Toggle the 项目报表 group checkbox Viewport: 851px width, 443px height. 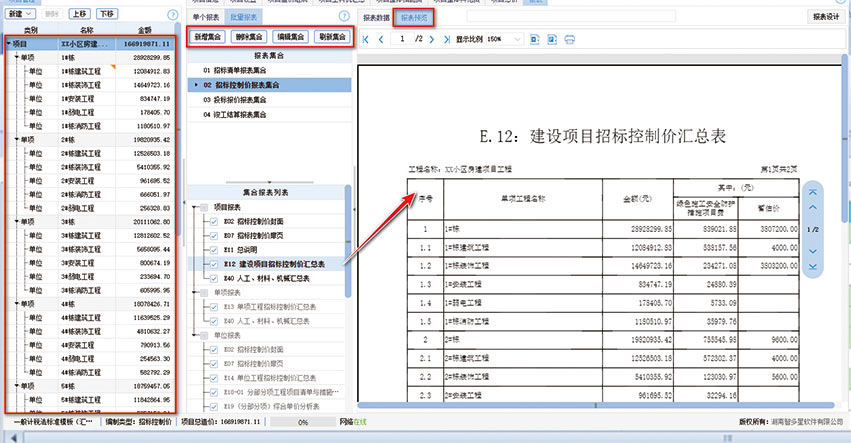coord(206,206)
